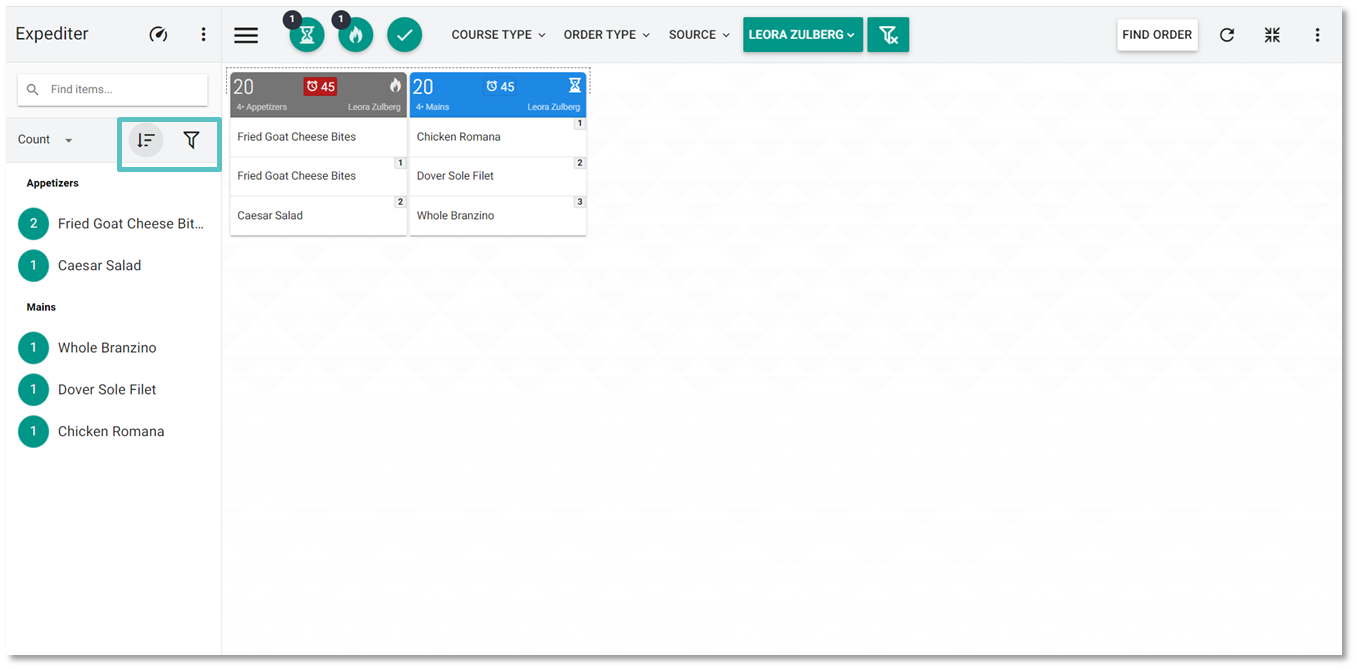Open the top-right three-dot overflow menu
This screenshot has width=1356, height=669.
coord(1317,35)
